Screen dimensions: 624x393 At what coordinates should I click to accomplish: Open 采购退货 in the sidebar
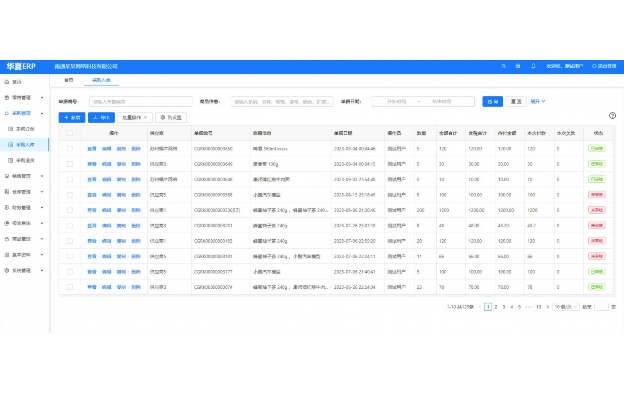coord(25,160)
